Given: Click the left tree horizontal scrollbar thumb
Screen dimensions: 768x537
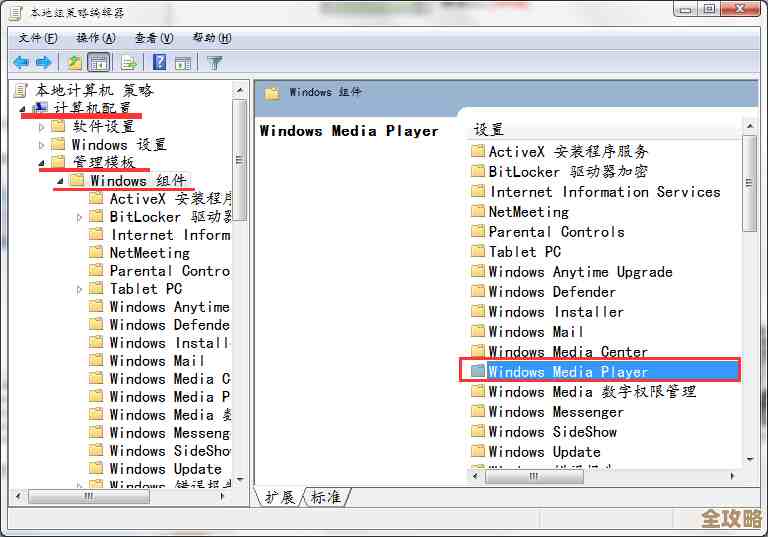Looking at the screenshot, I should (89, 496).
